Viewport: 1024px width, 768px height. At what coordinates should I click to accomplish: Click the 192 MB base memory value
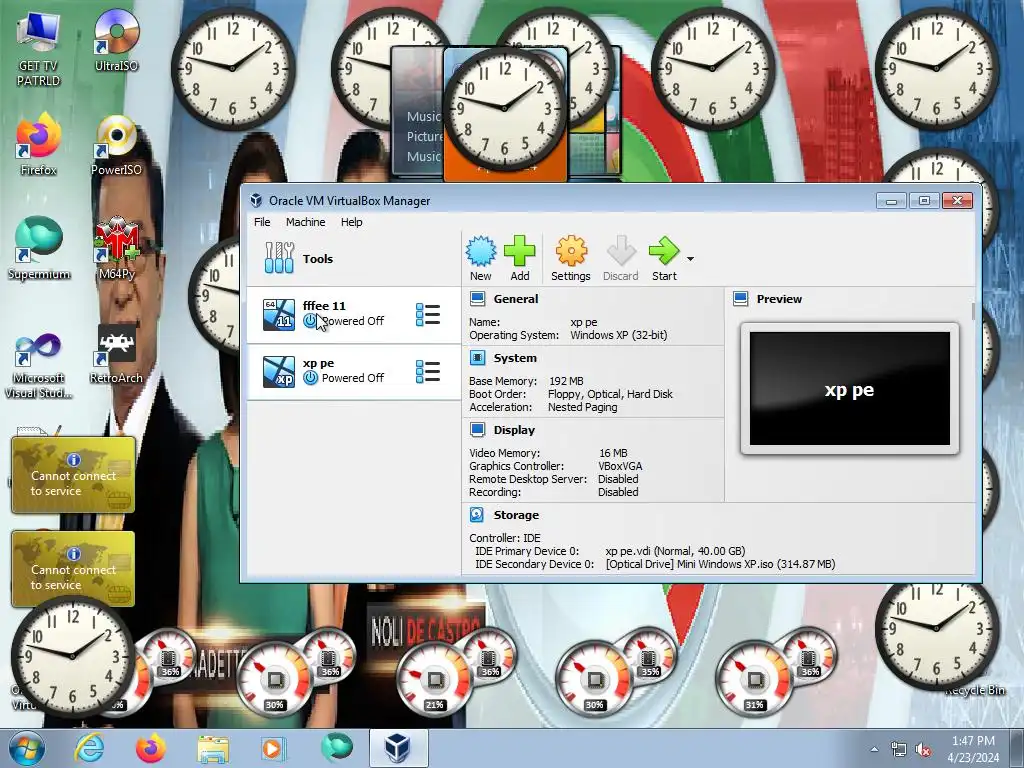(566, 381)
